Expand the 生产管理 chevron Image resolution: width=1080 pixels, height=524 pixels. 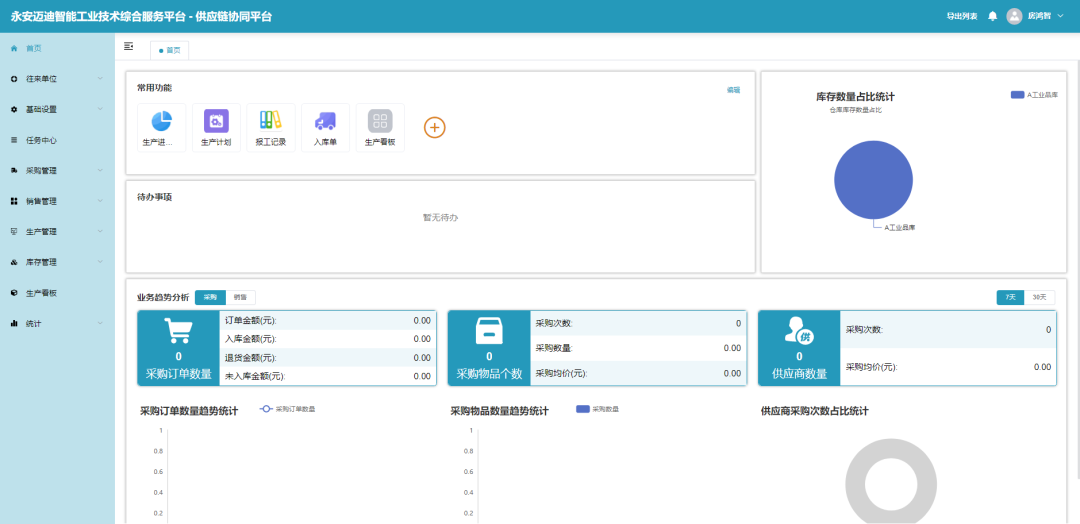click(x=100, y=231)
